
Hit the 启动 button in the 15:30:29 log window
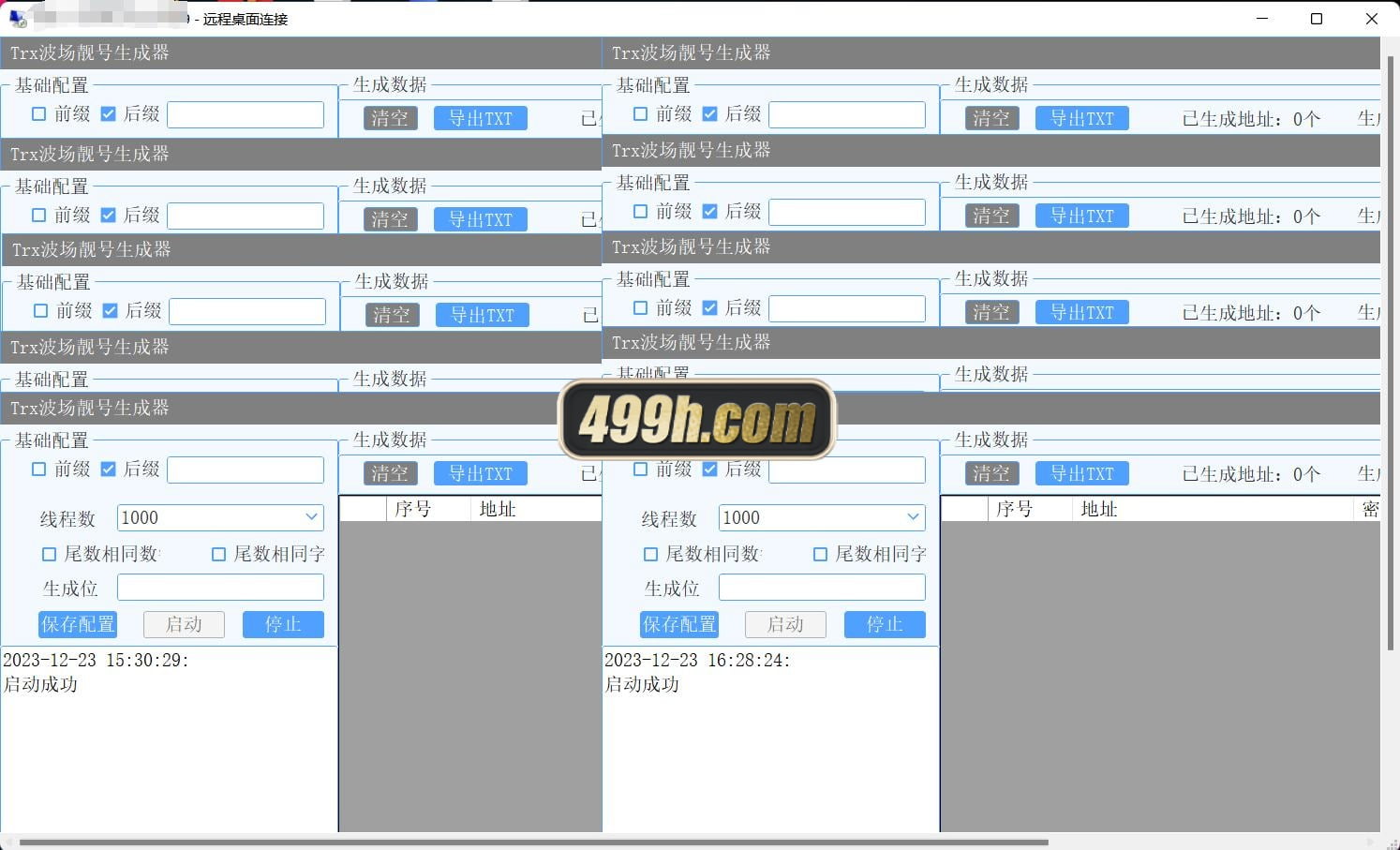pos(184,624)
